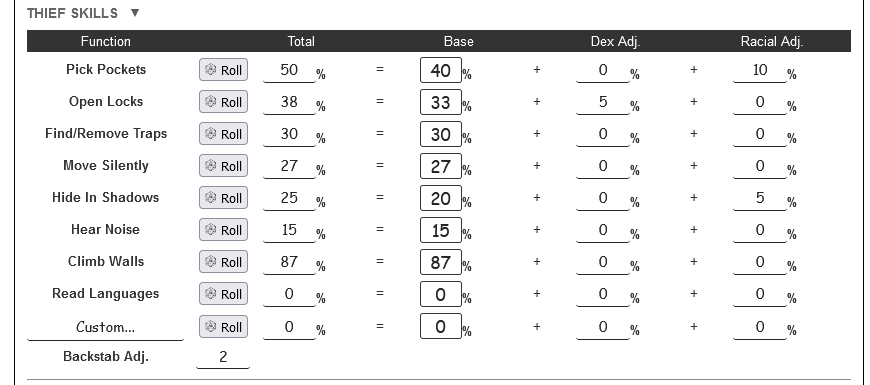Roll the Open Locks skill
870x385 pixels.
point(224,102)
